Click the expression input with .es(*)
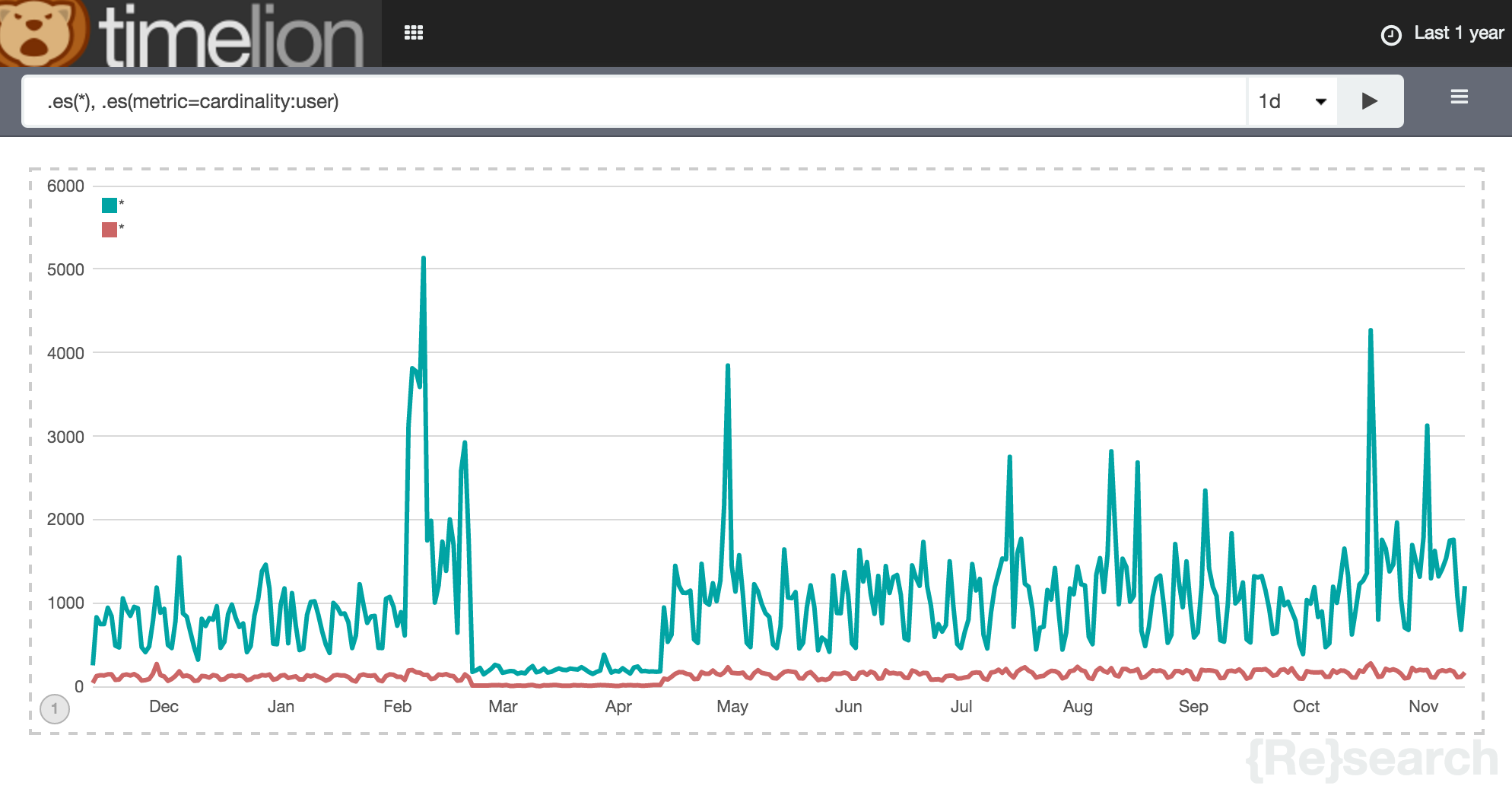 [635, 101]
